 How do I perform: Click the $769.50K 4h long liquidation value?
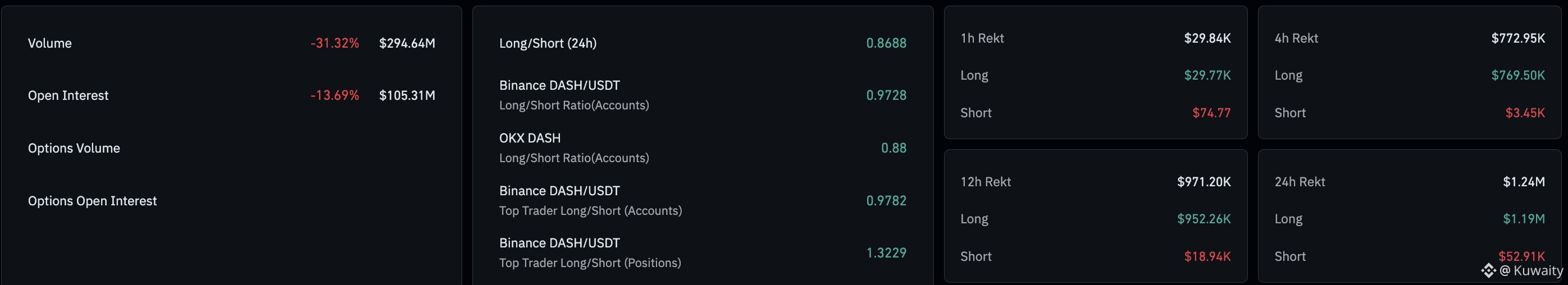pos(1517,75)
